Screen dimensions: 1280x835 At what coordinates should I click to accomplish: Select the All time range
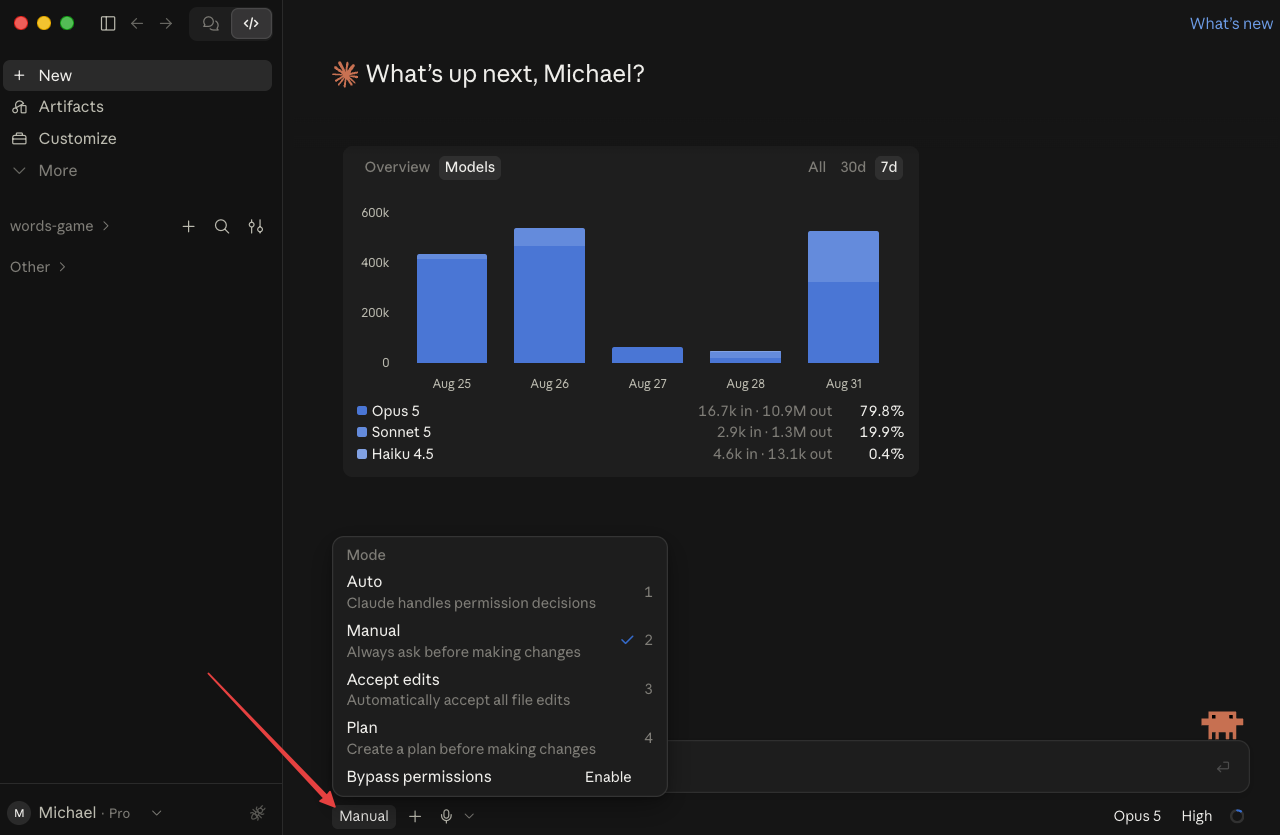tap(817, 167)
